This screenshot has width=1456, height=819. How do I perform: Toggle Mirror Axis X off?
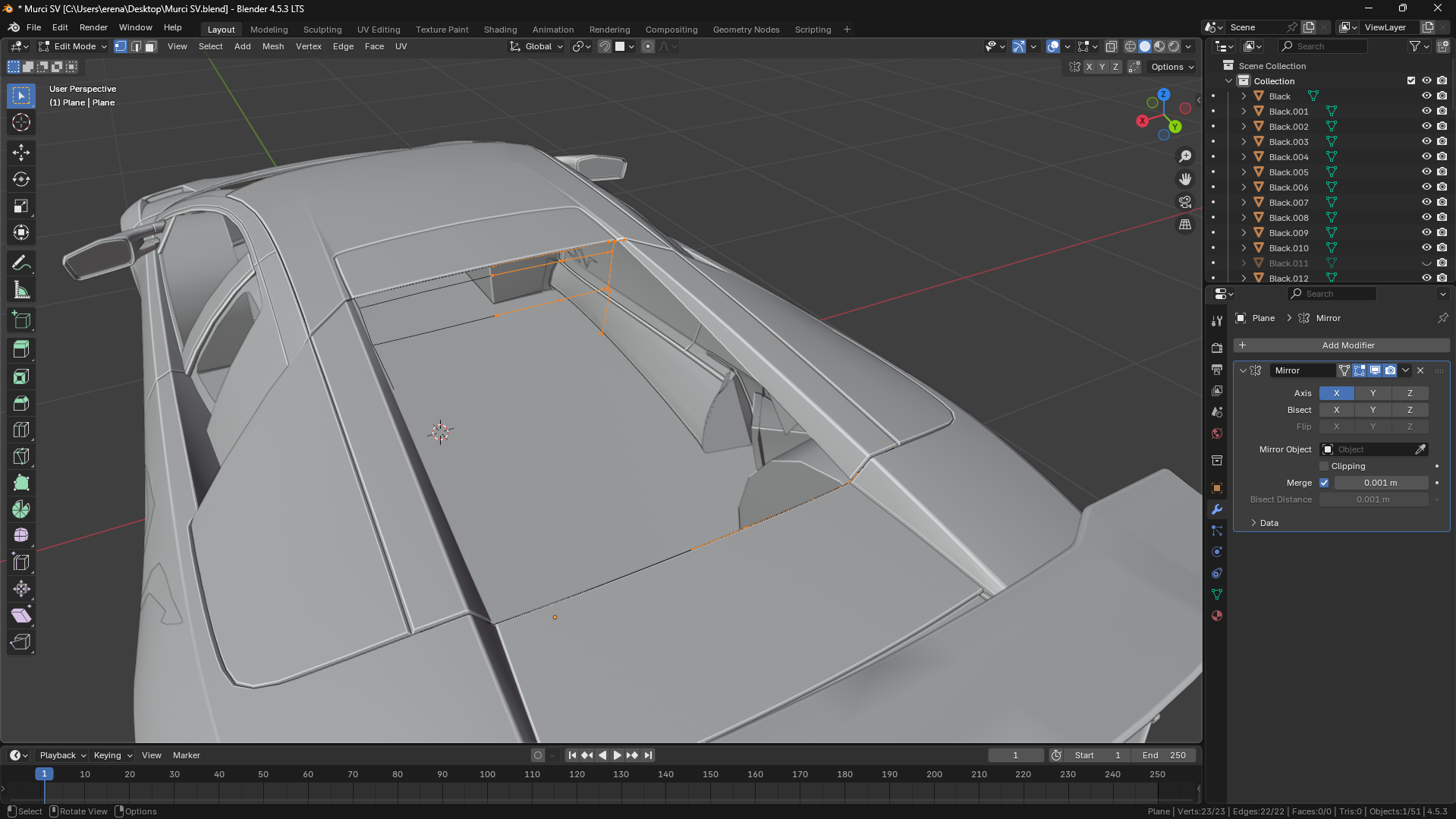pyautogui.click(x=1336, y=393)
